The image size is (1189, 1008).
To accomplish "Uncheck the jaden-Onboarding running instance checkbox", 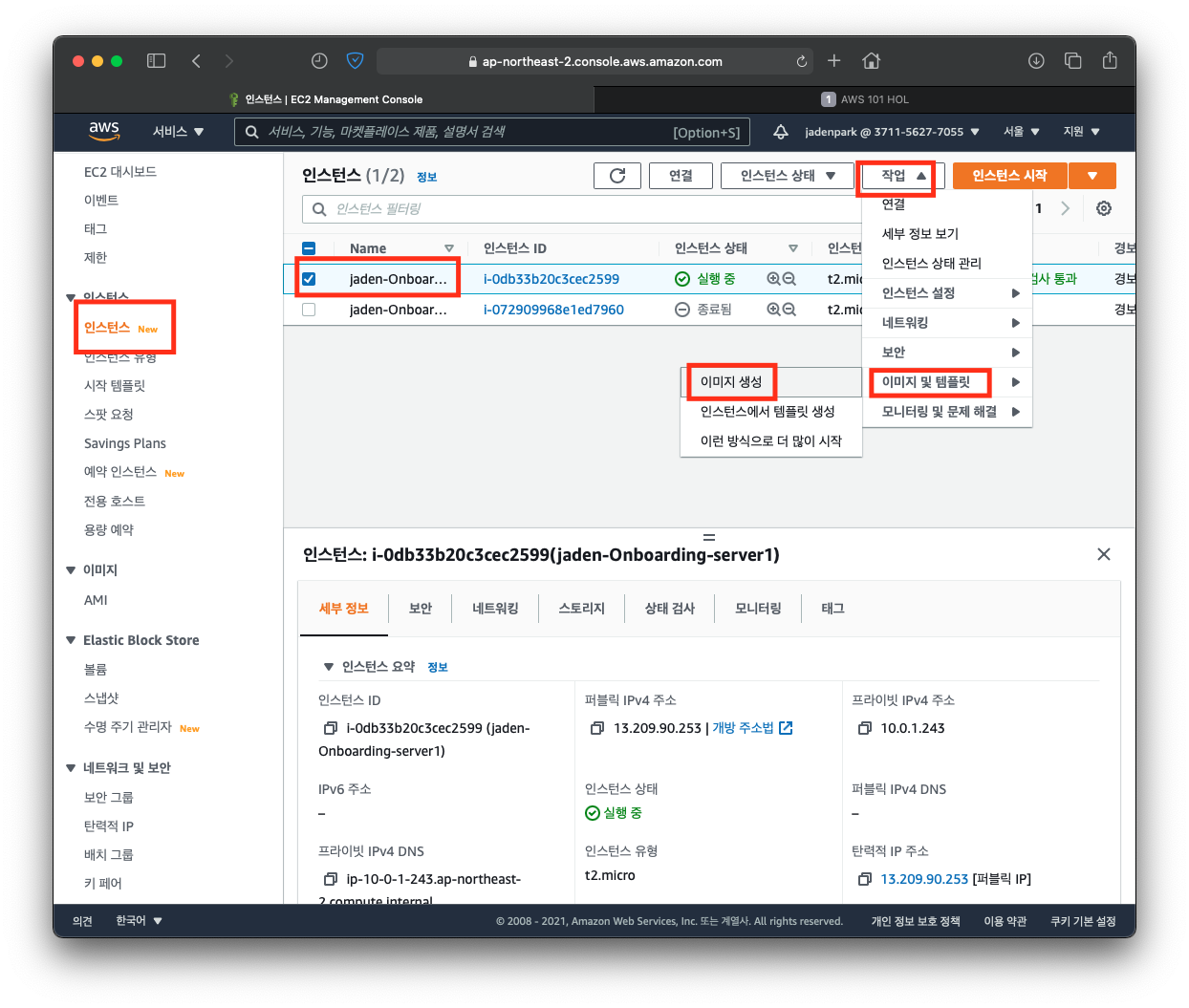I will [x=309, y=279].
